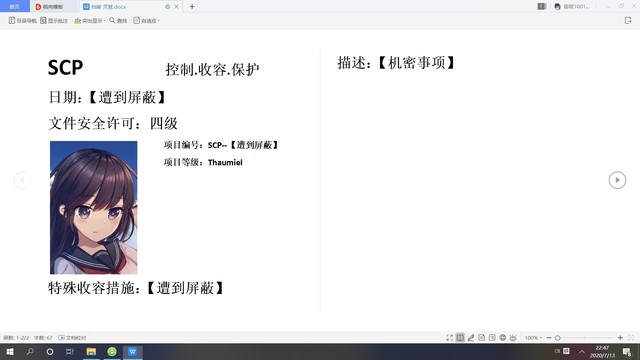Image resolution: width=640 pixels, height=360 pixels.
Task: Open File Explorer from the taskbar
Action: (x=91, y=351)
